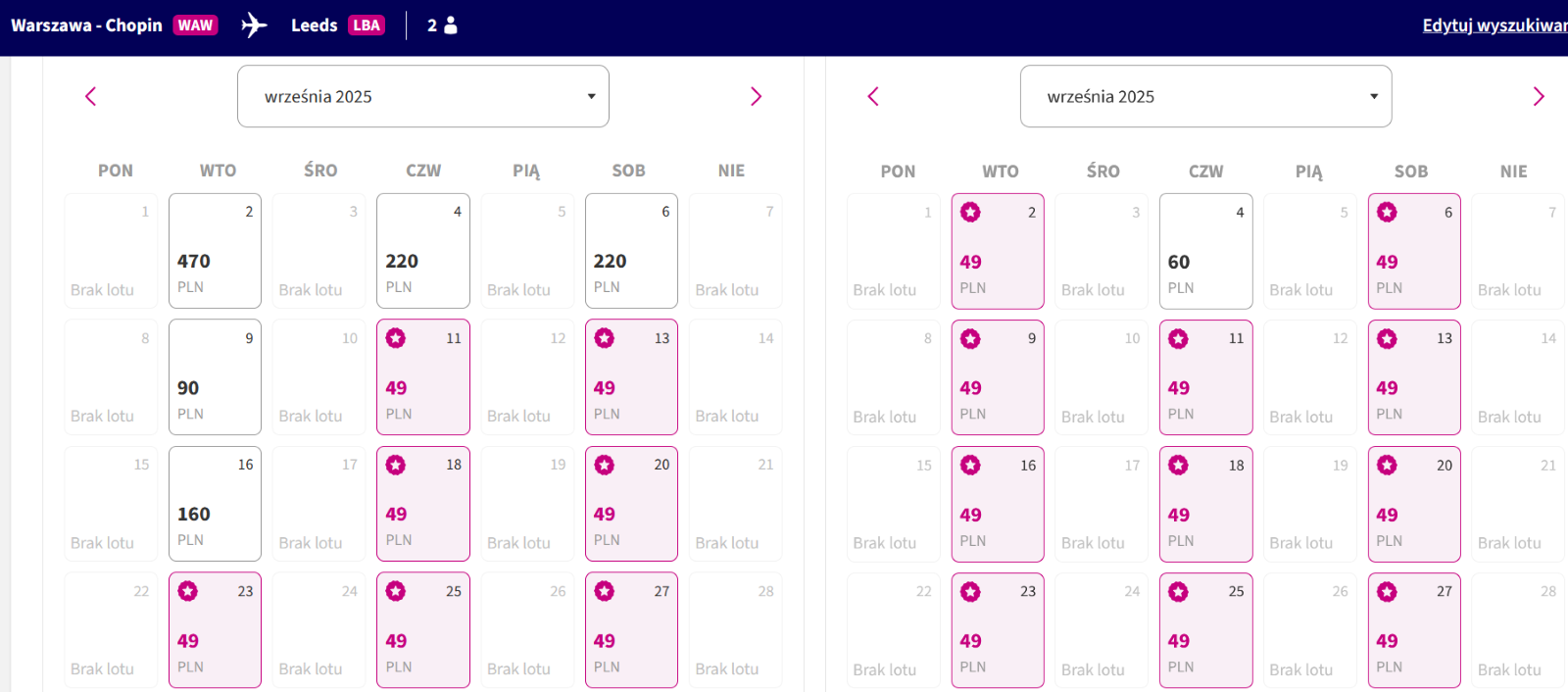Go to previous month in right calendar
Screen dimensions: 1568x692
pos(873,96)
